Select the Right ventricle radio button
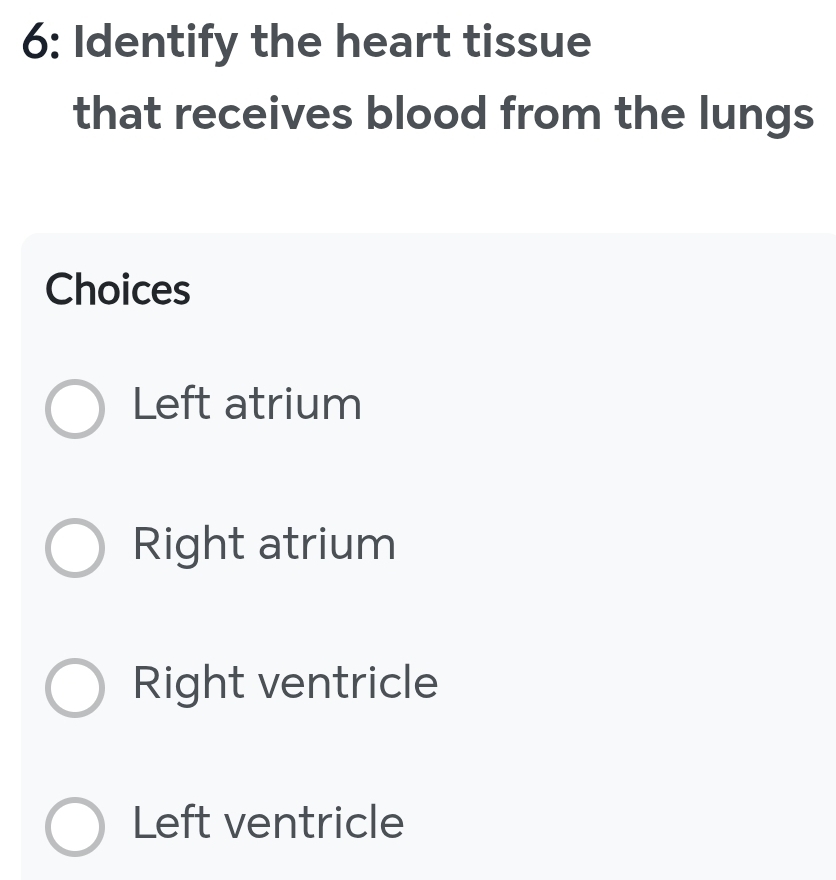This screenshot has height=880, width=836. (75, 688)
